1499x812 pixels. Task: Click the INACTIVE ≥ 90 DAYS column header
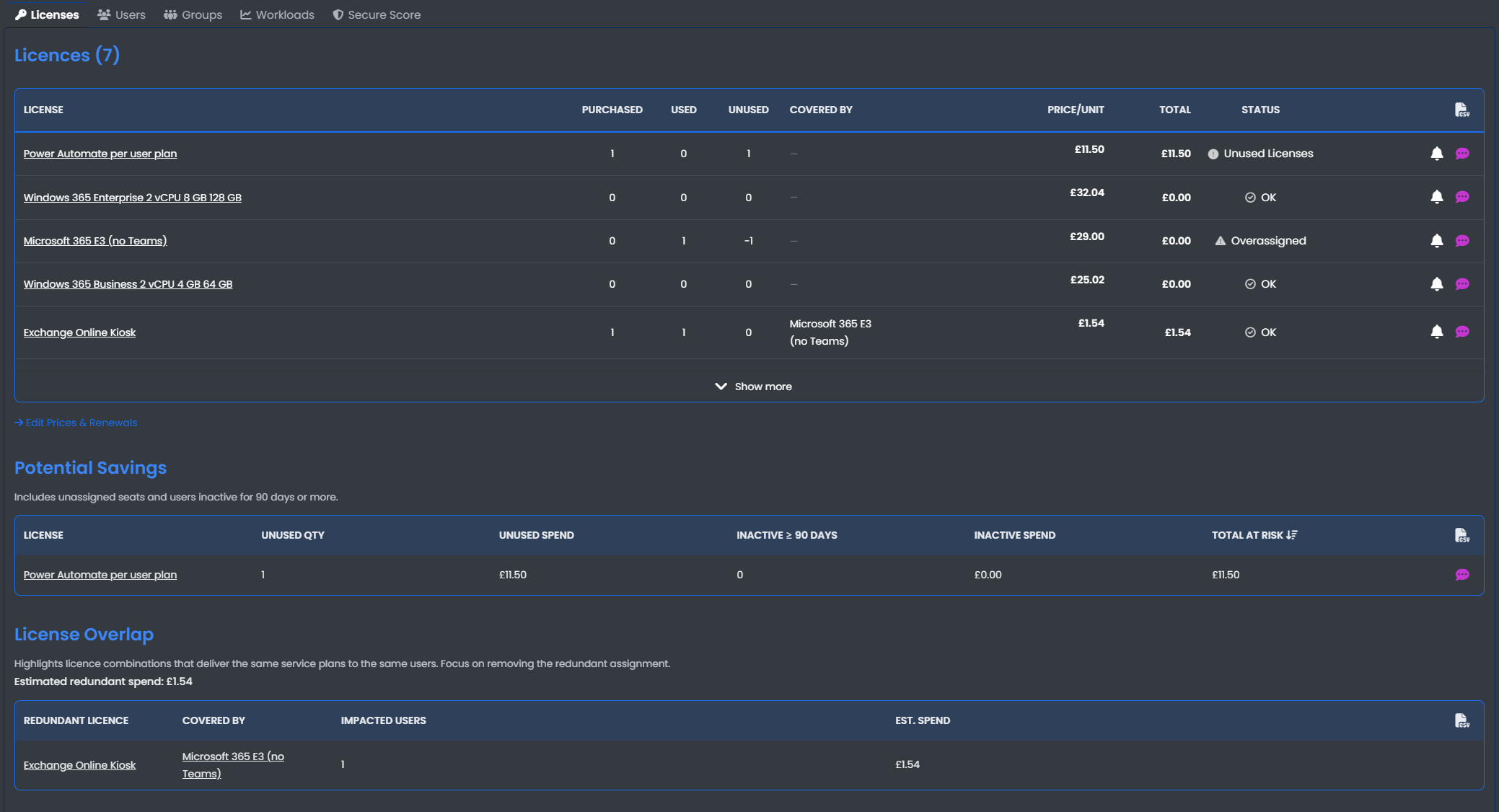(x=787, y=535)
